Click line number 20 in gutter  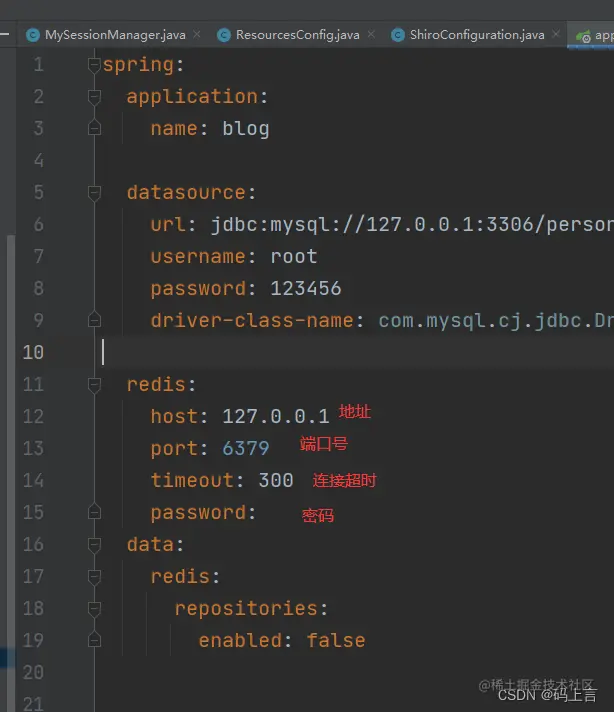point(33,672)
